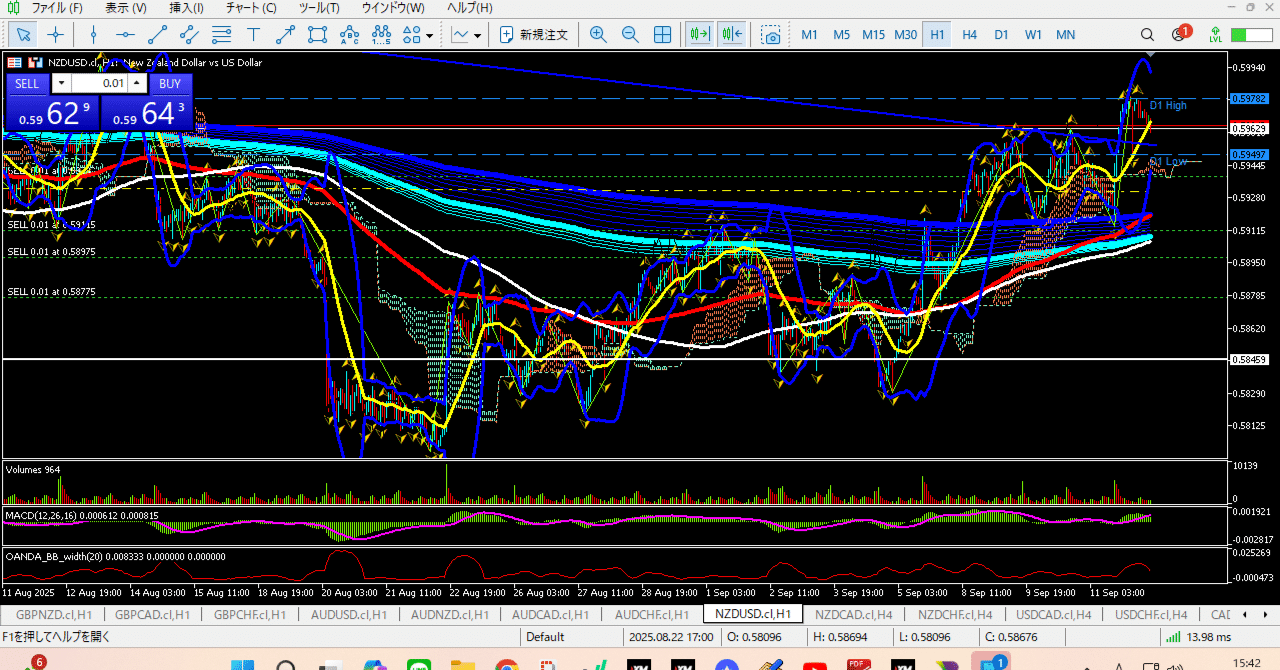Click the SELL one-click trading button

(27, 83)
